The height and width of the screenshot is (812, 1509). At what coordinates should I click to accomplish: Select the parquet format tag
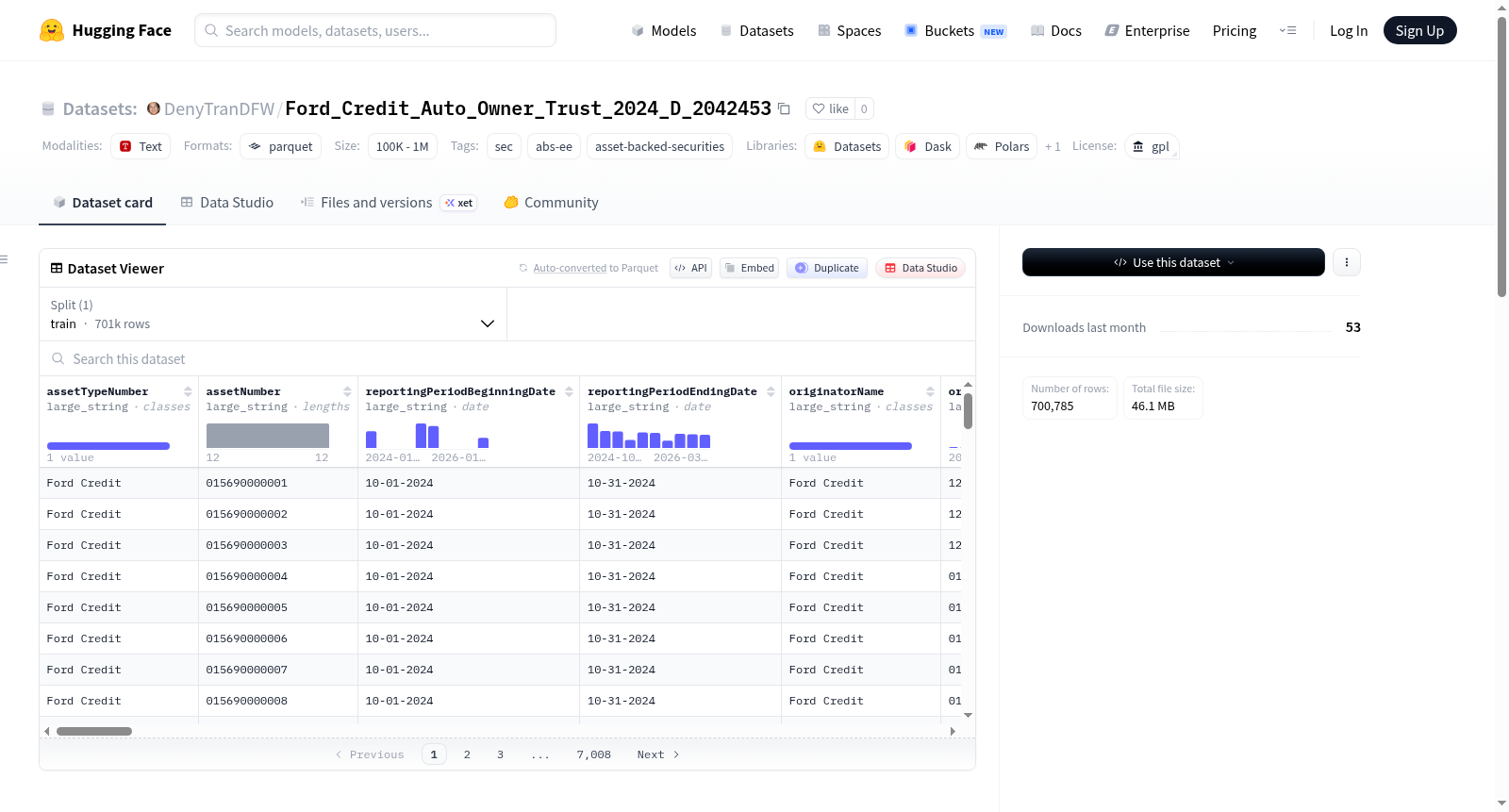pyautogui.click(x=280, y=146)
